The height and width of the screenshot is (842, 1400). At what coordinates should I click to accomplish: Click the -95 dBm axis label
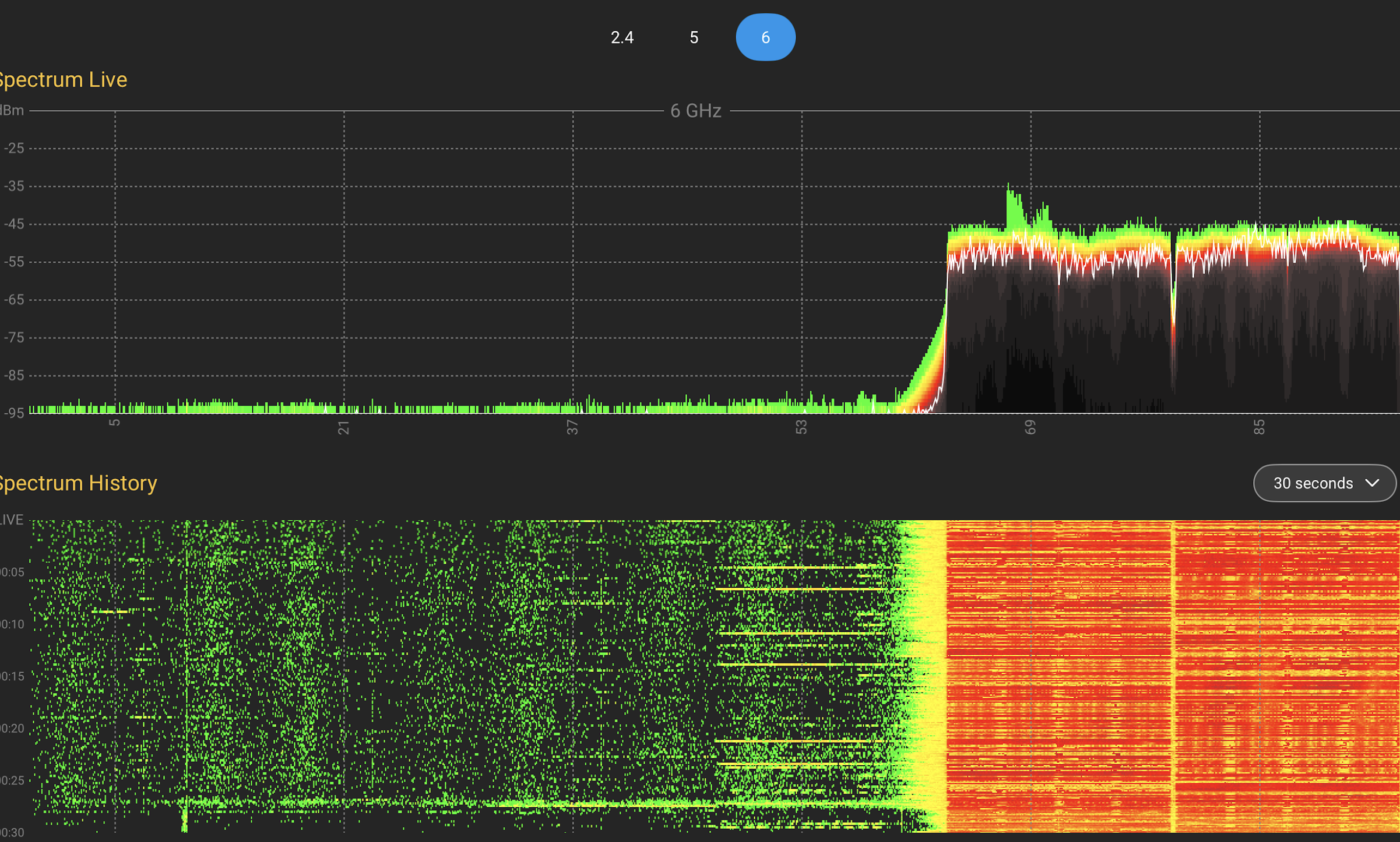pyautogui.click(x=14, y=413)
